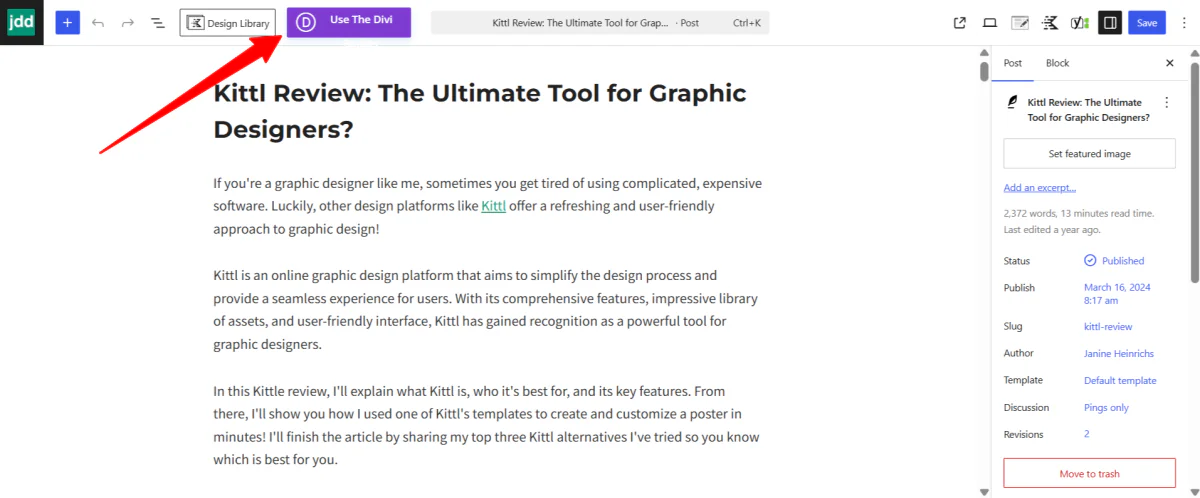This screenshot has height=498, width=1200.
Task: Open the laptop device preview icon
Action: pos(990,23)
